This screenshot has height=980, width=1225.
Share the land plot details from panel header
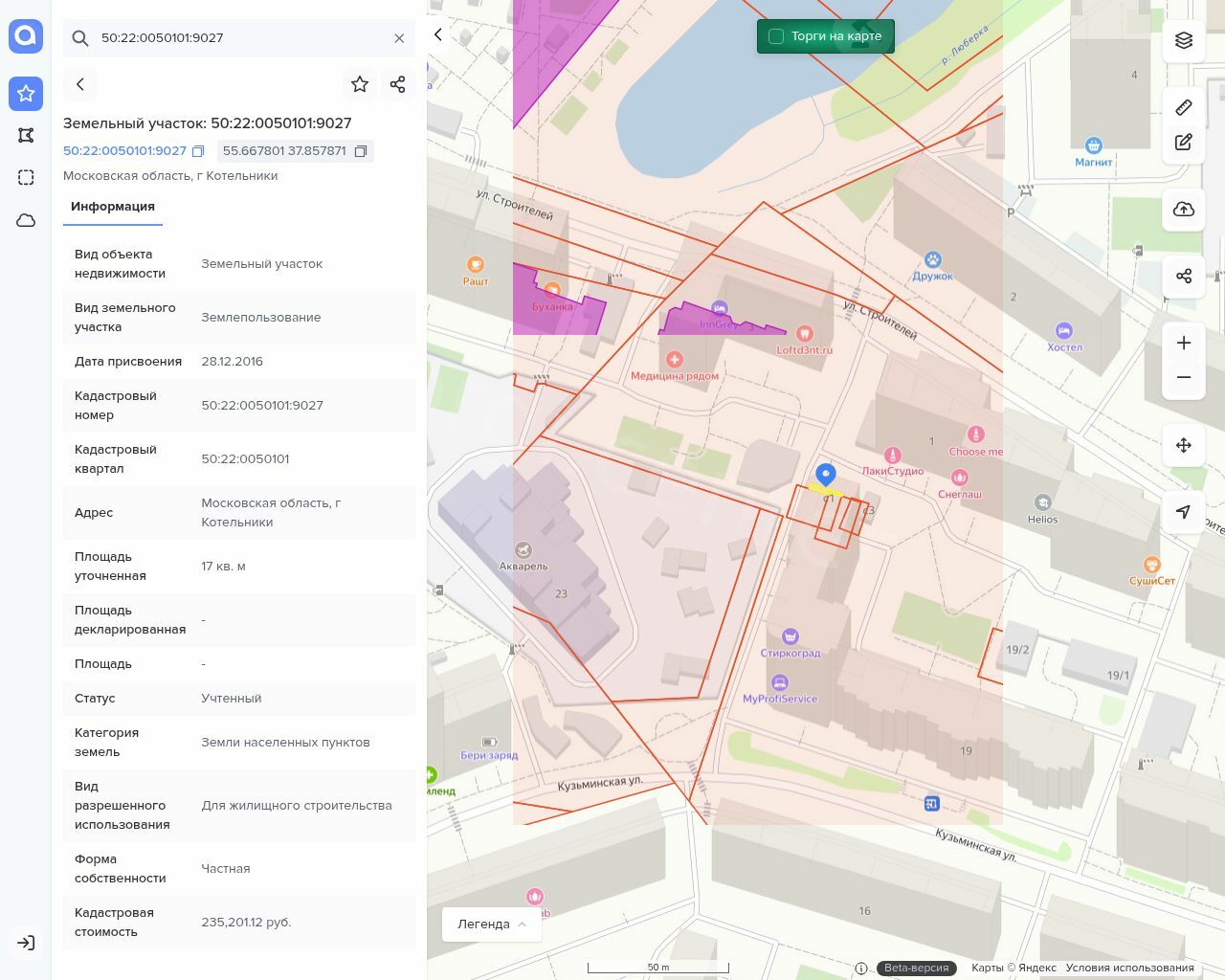398,84
